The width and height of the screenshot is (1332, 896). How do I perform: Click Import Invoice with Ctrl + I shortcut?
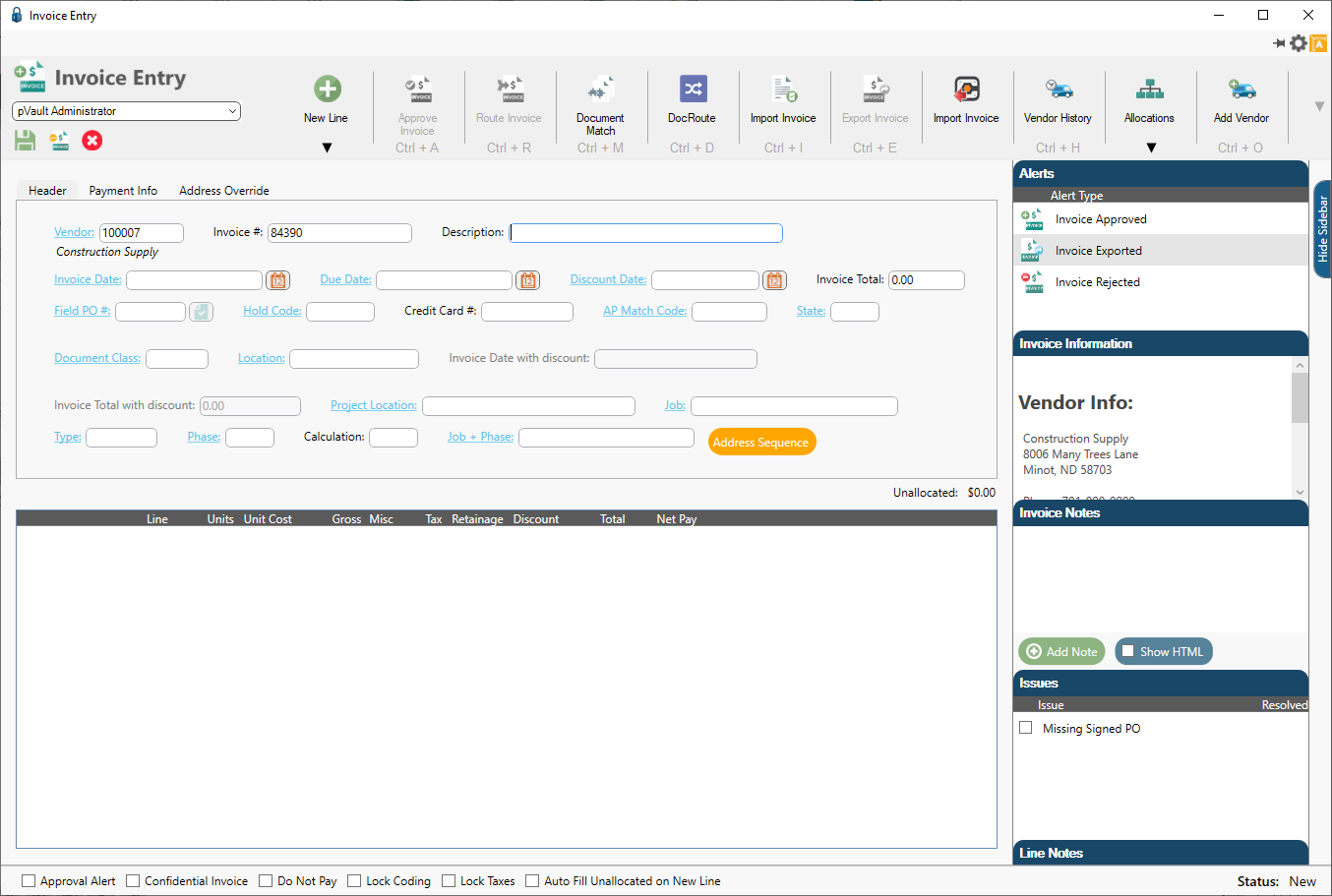click(x=783, y=89)
